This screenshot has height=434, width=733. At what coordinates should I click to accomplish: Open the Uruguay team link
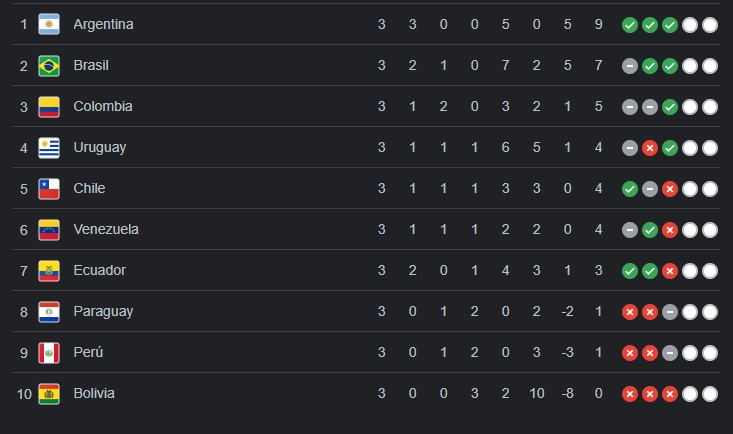coord(100,148)
